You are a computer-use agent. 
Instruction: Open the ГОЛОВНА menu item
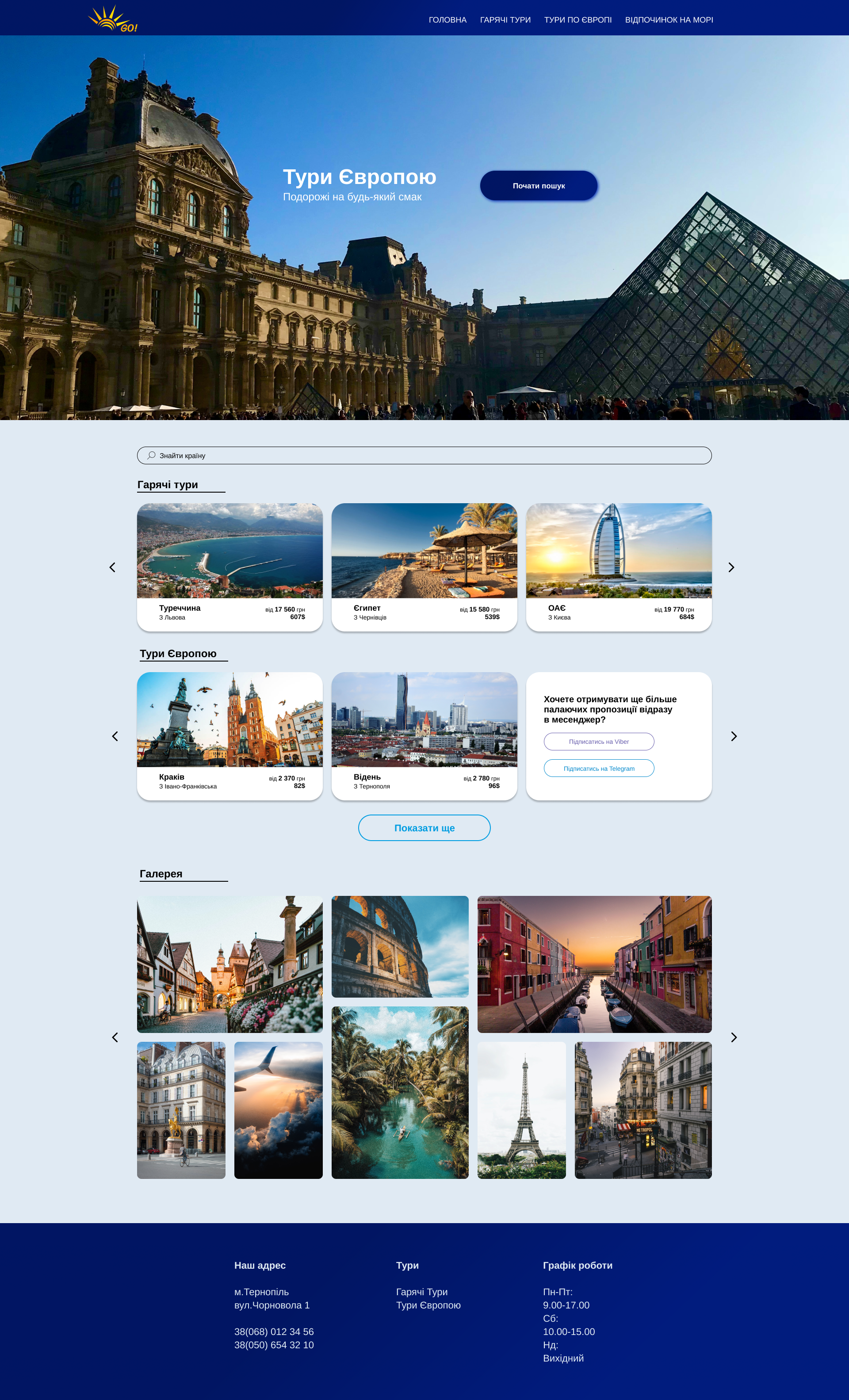447,20
